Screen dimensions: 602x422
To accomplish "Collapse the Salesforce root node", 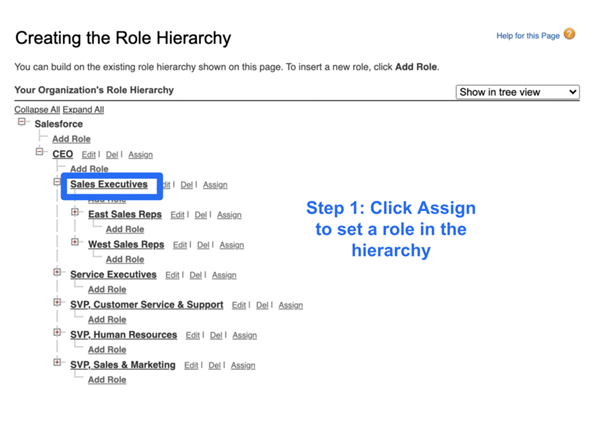I will click(x=22, y=123).
